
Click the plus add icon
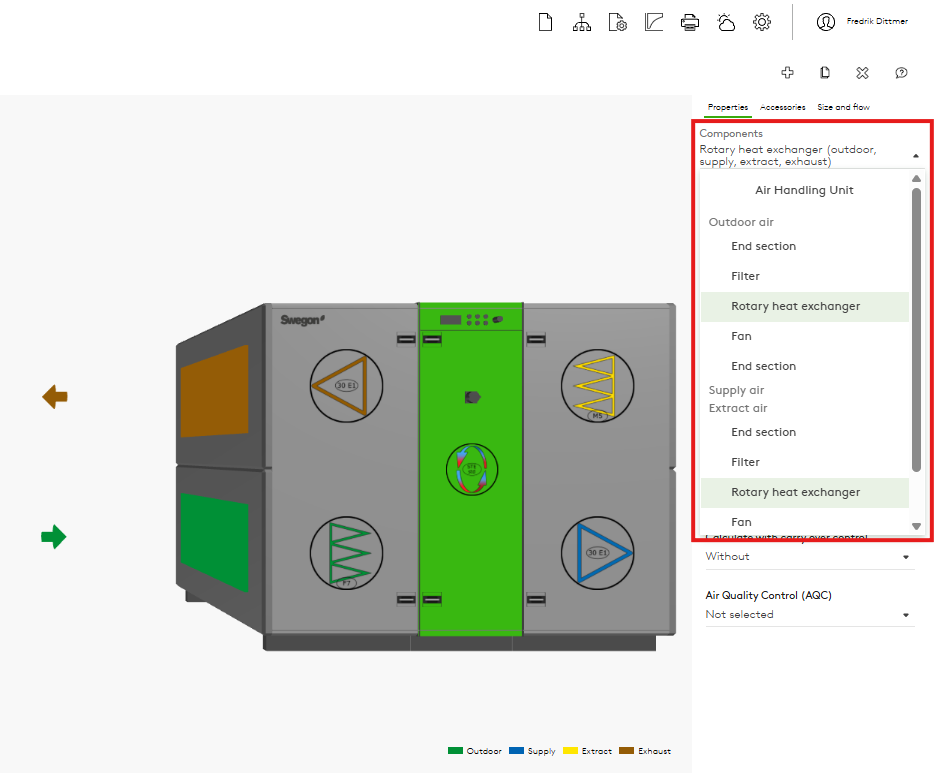click(788, 72)
